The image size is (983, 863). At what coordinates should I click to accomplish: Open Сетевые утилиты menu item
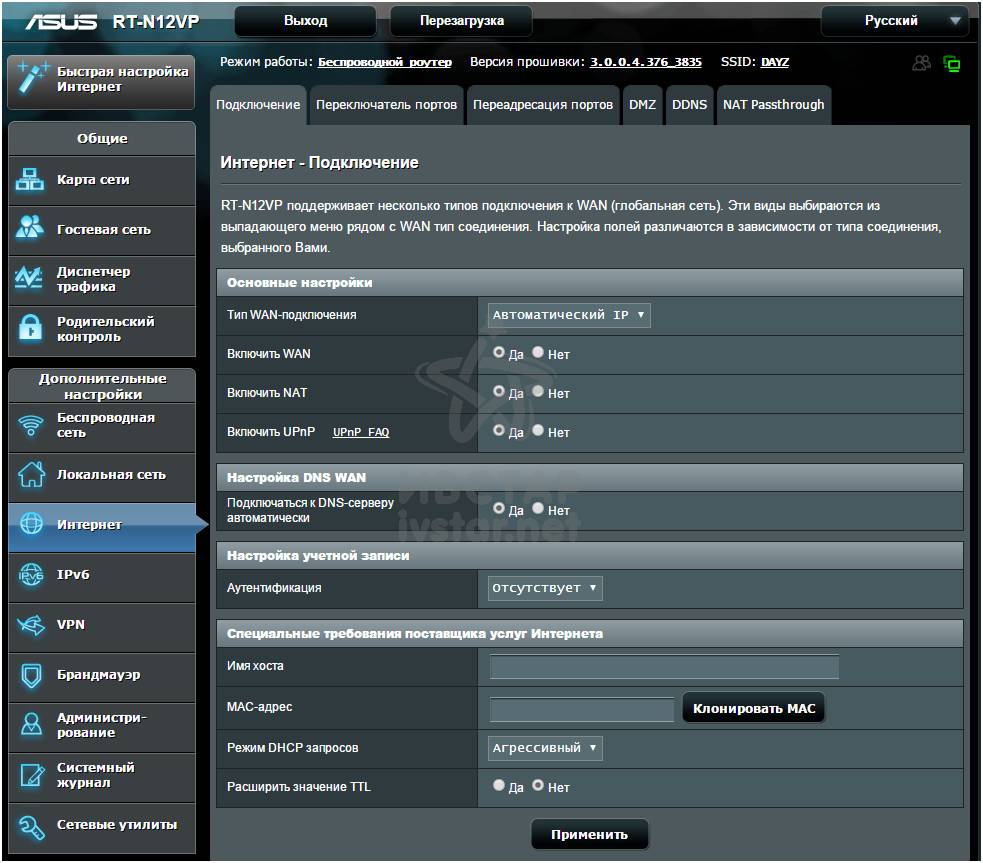pyautogui.click(x=102, y=827)
